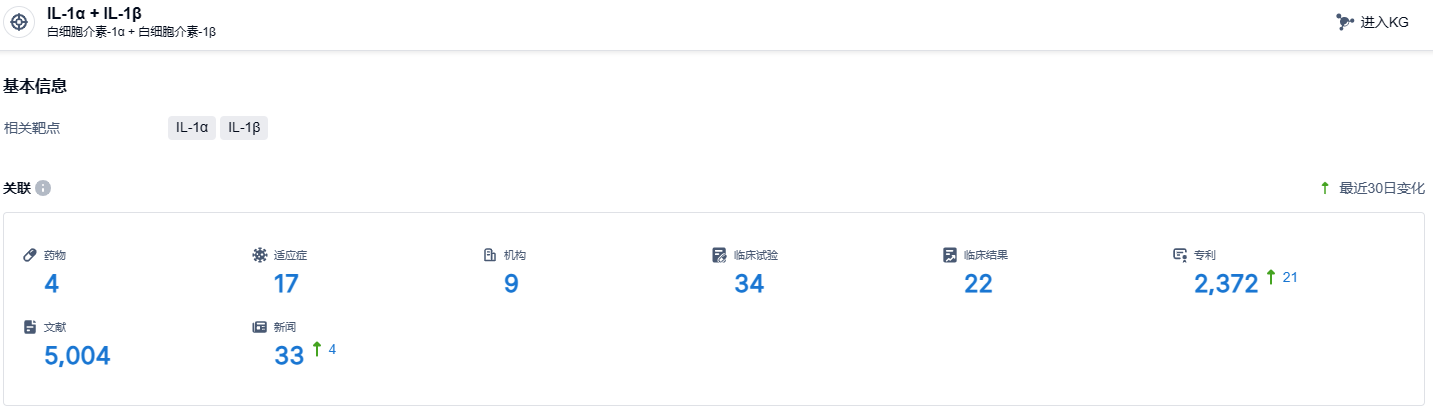The height and width of the screenshot is (413, 1433).
Task: Click the 最近30日变化 legend label
Action: [1382, 188]
